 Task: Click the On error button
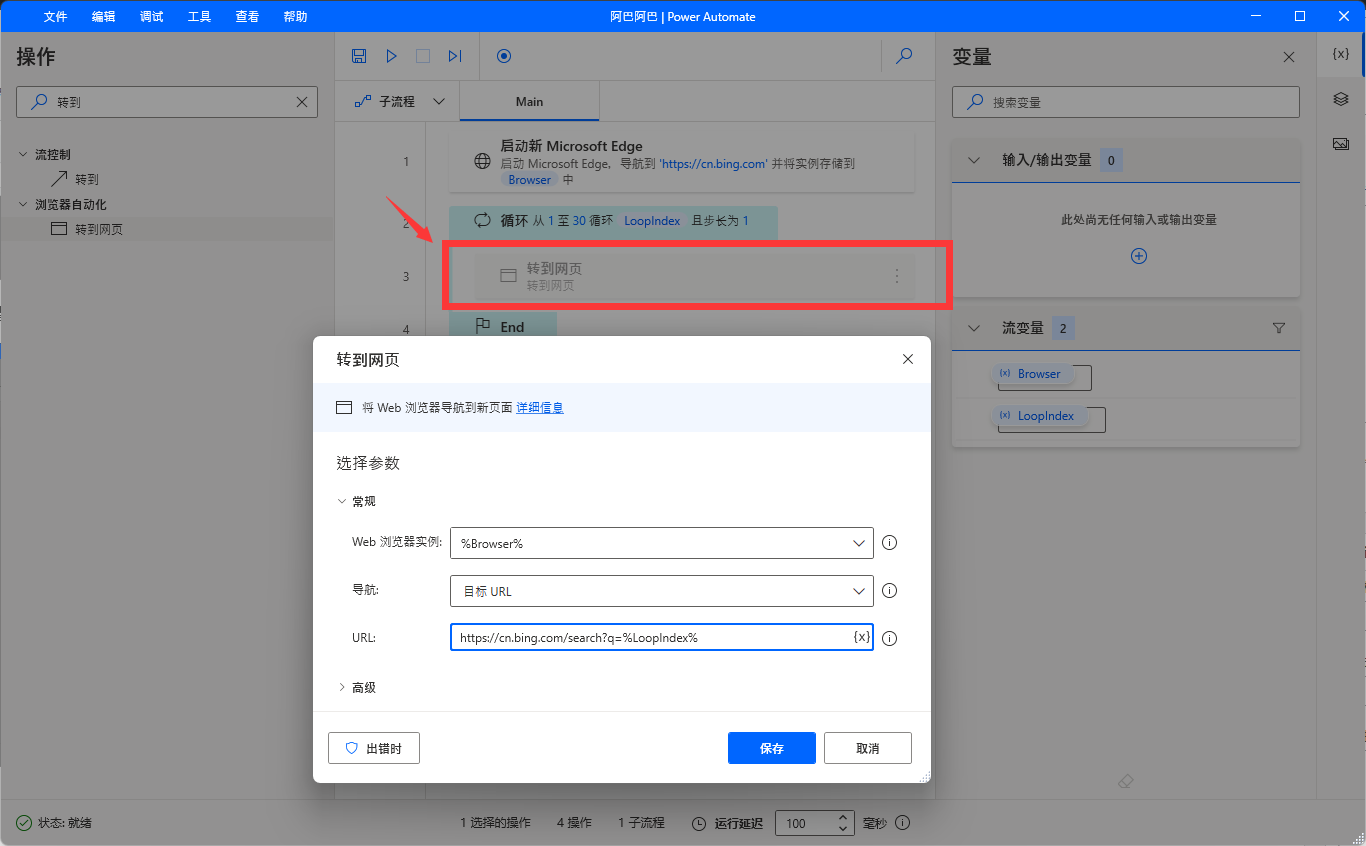coord(374,748)
